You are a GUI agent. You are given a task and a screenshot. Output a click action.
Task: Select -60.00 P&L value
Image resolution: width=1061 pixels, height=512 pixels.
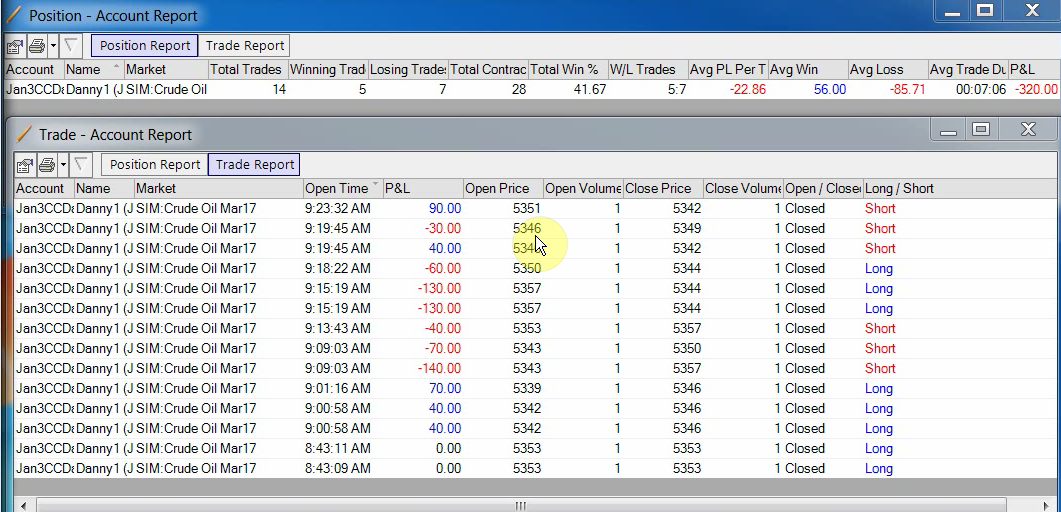[443, 269]
